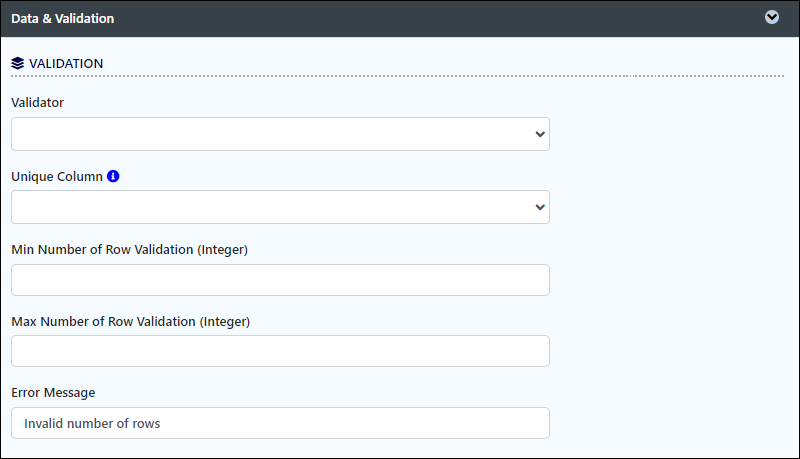Viewport: 800px width, 459px height.
Task: Click the Unique Column label text
Action: click(57, 176)
